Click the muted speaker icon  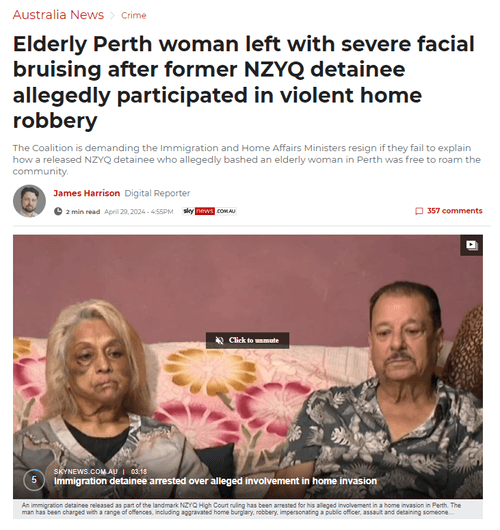click(220, 340)
